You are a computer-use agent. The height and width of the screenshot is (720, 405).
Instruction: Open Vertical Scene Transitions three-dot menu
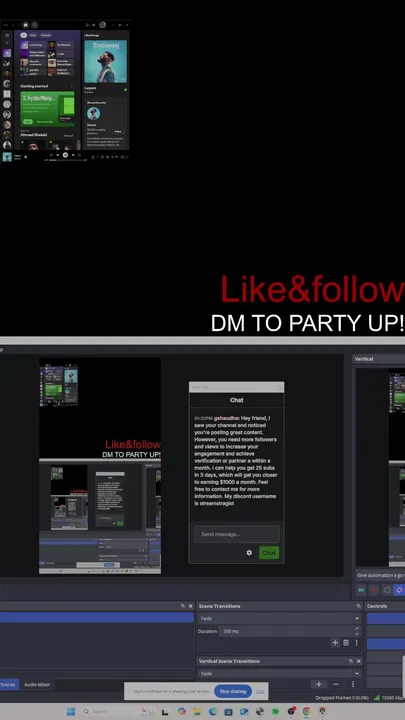click(x=353, y=684)
